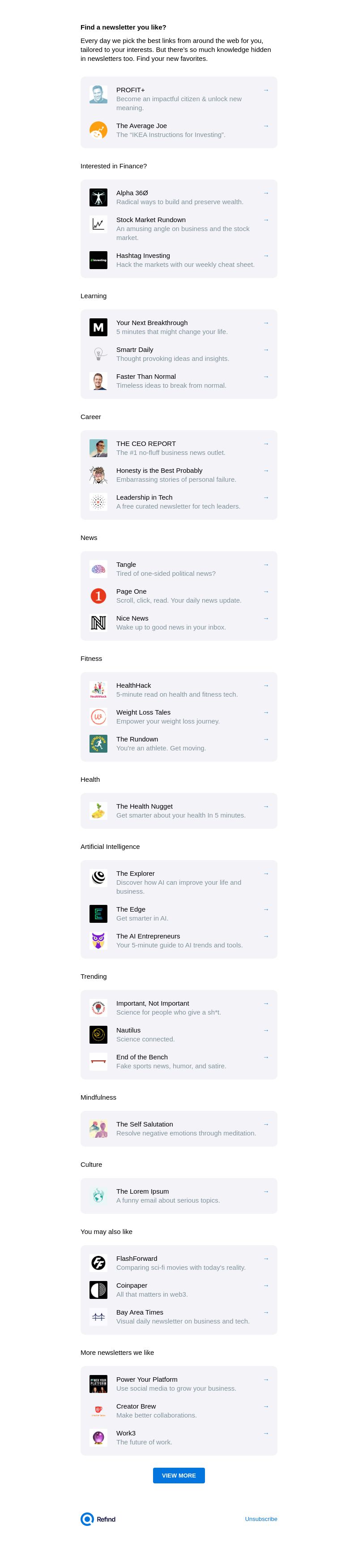358x1568 pixels.
Task: Click The AI Entrepreneurs owl icon
Action: coord(98,940)
